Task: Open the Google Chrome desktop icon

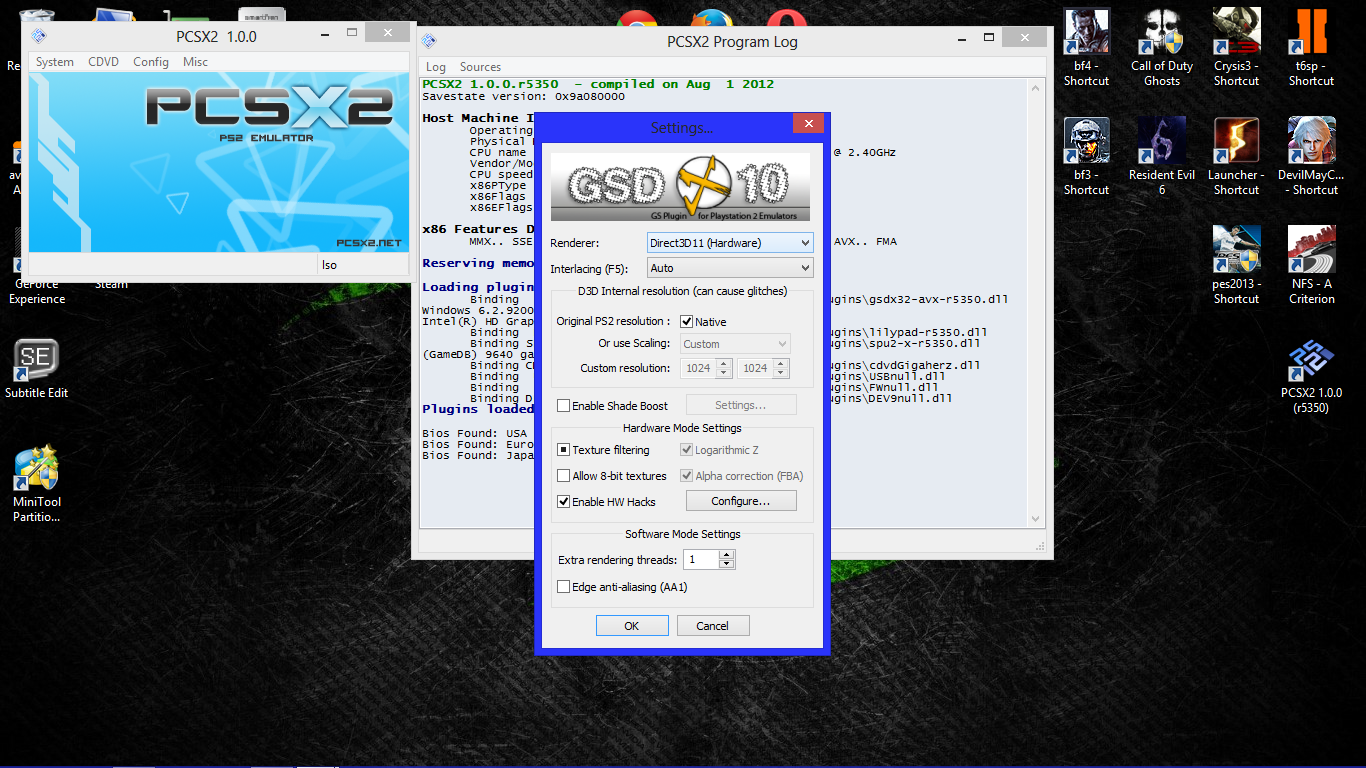Action: tap(636, 21)
